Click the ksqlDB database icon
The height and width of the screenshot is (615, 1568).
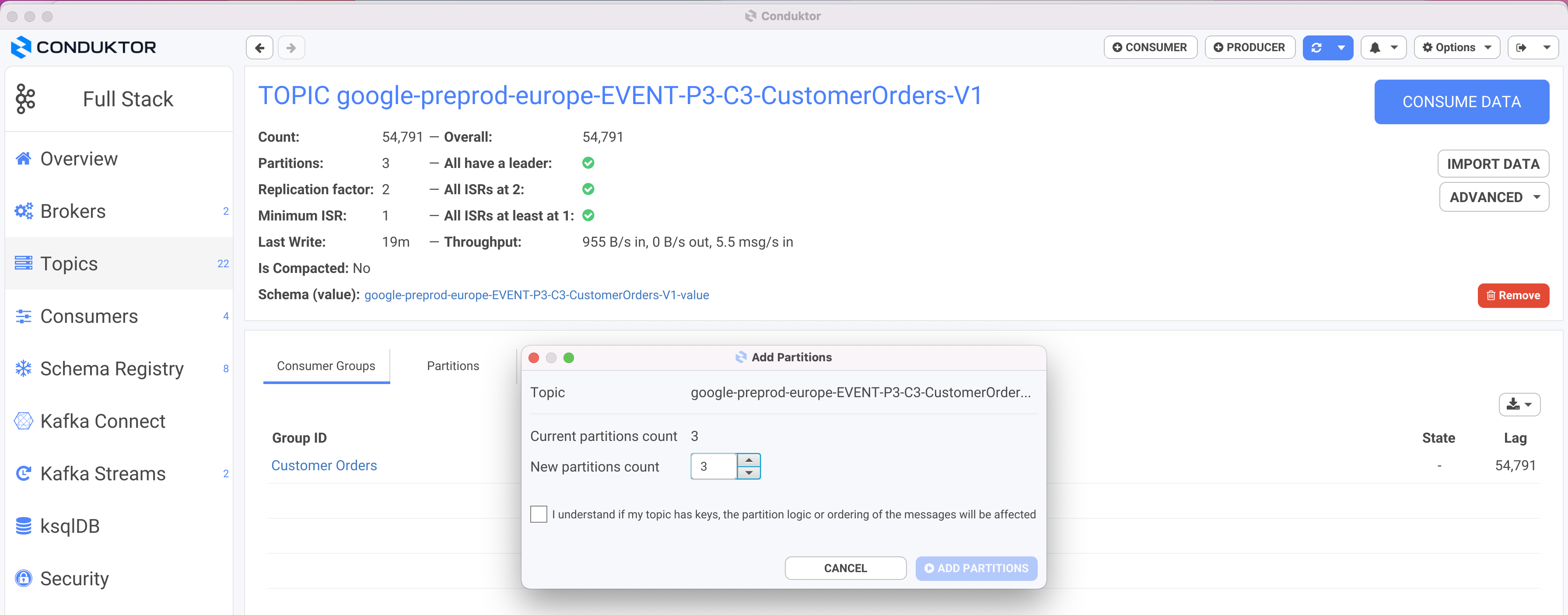pyautogui.click(x=23, y=526)
